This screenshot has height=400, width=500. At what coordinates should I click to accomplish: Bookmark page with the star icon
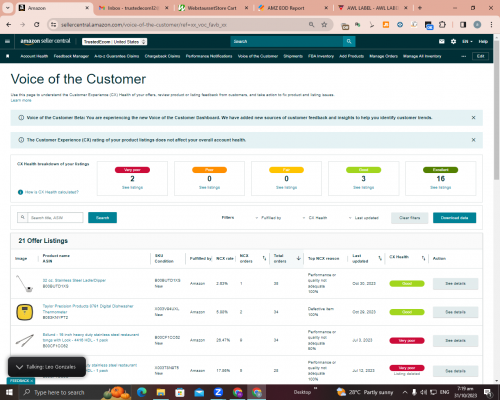(324, 25)
